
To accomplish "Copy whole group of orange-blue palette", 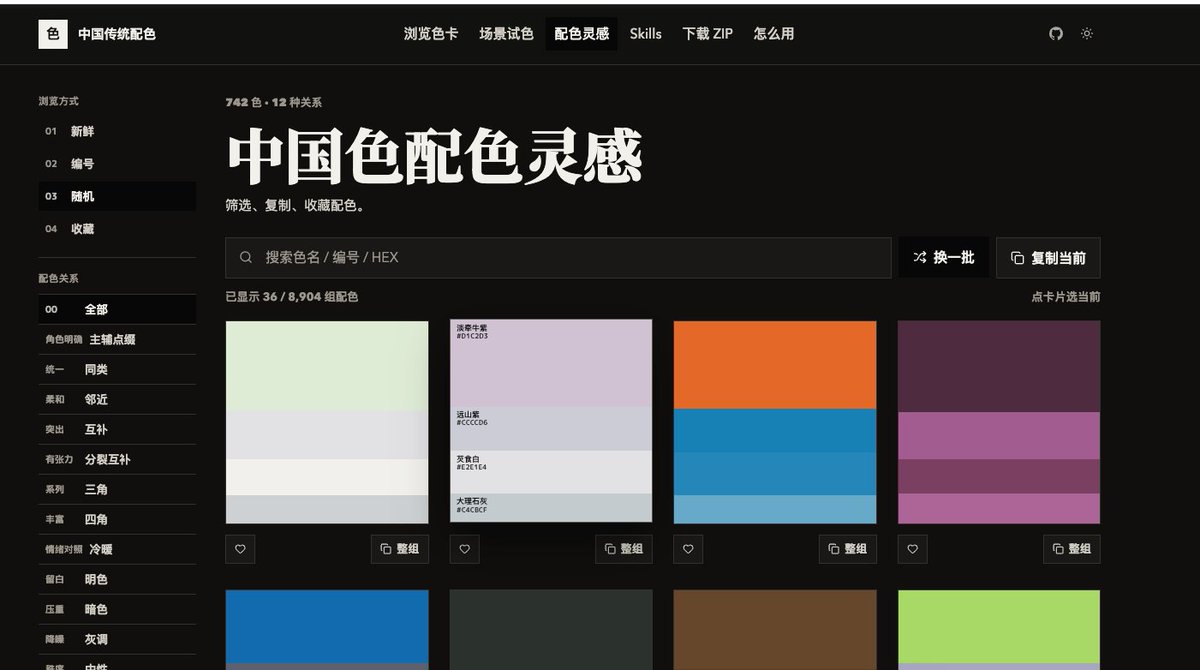I will [848, 549].
